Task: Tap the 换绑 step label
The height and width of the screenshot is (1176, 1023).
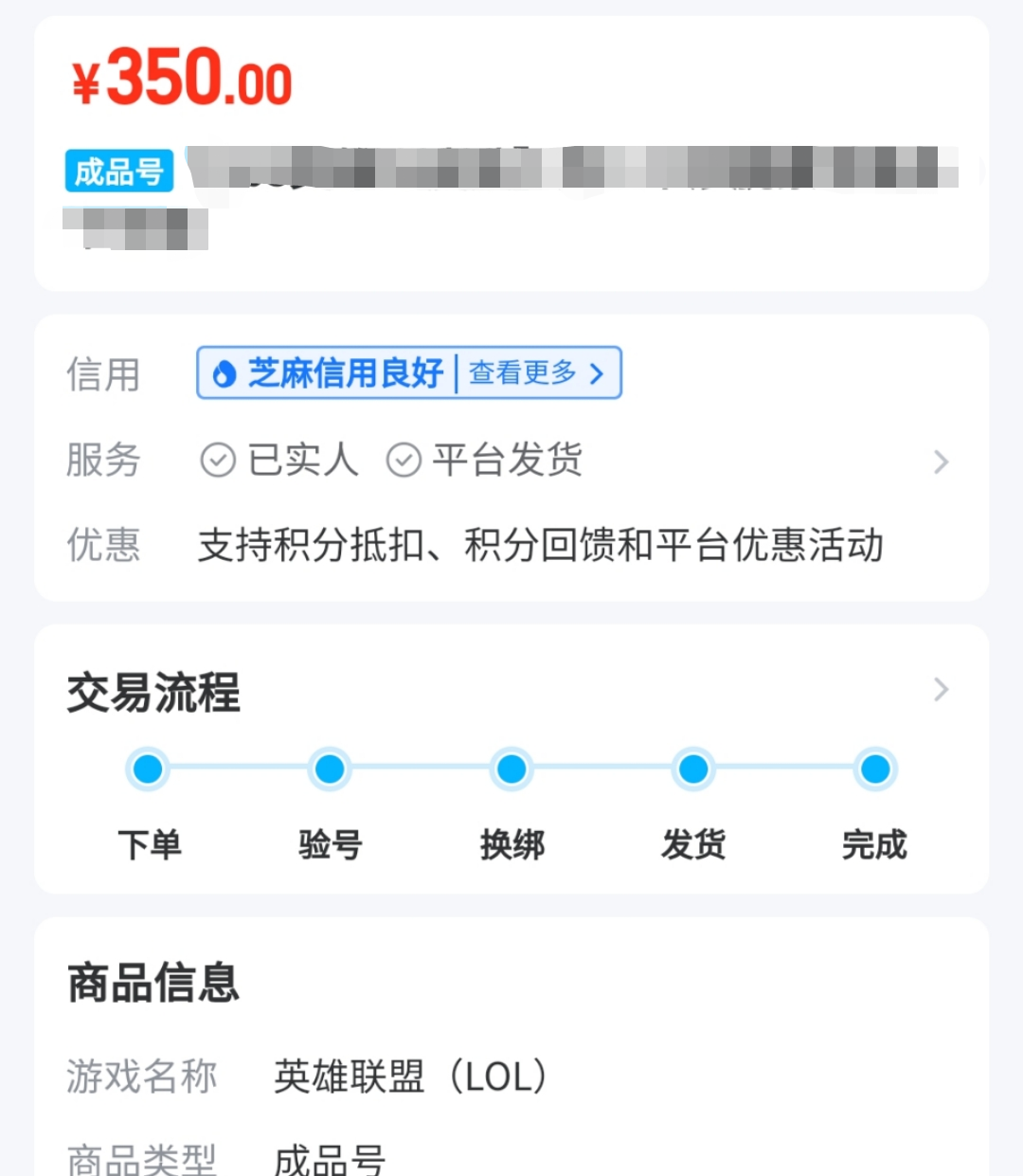Action: point(511,844)
